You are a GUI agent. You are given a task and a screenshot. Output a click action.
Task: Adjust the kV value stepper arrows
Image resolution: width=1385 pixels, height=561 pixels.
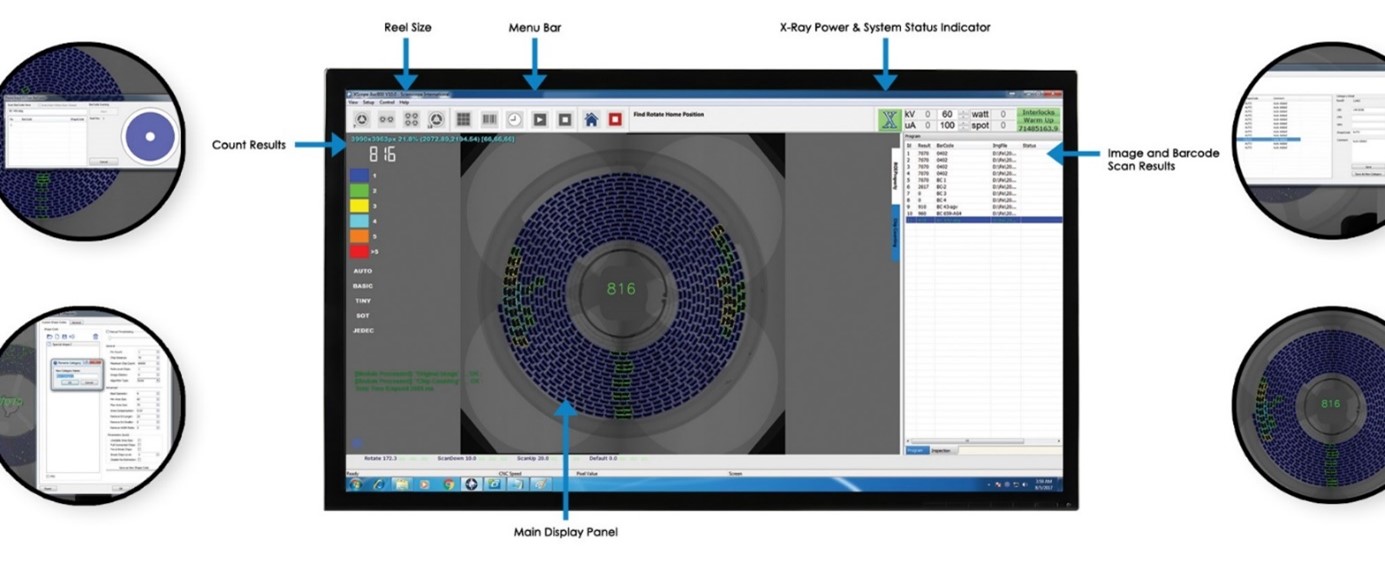coord(964,115)
